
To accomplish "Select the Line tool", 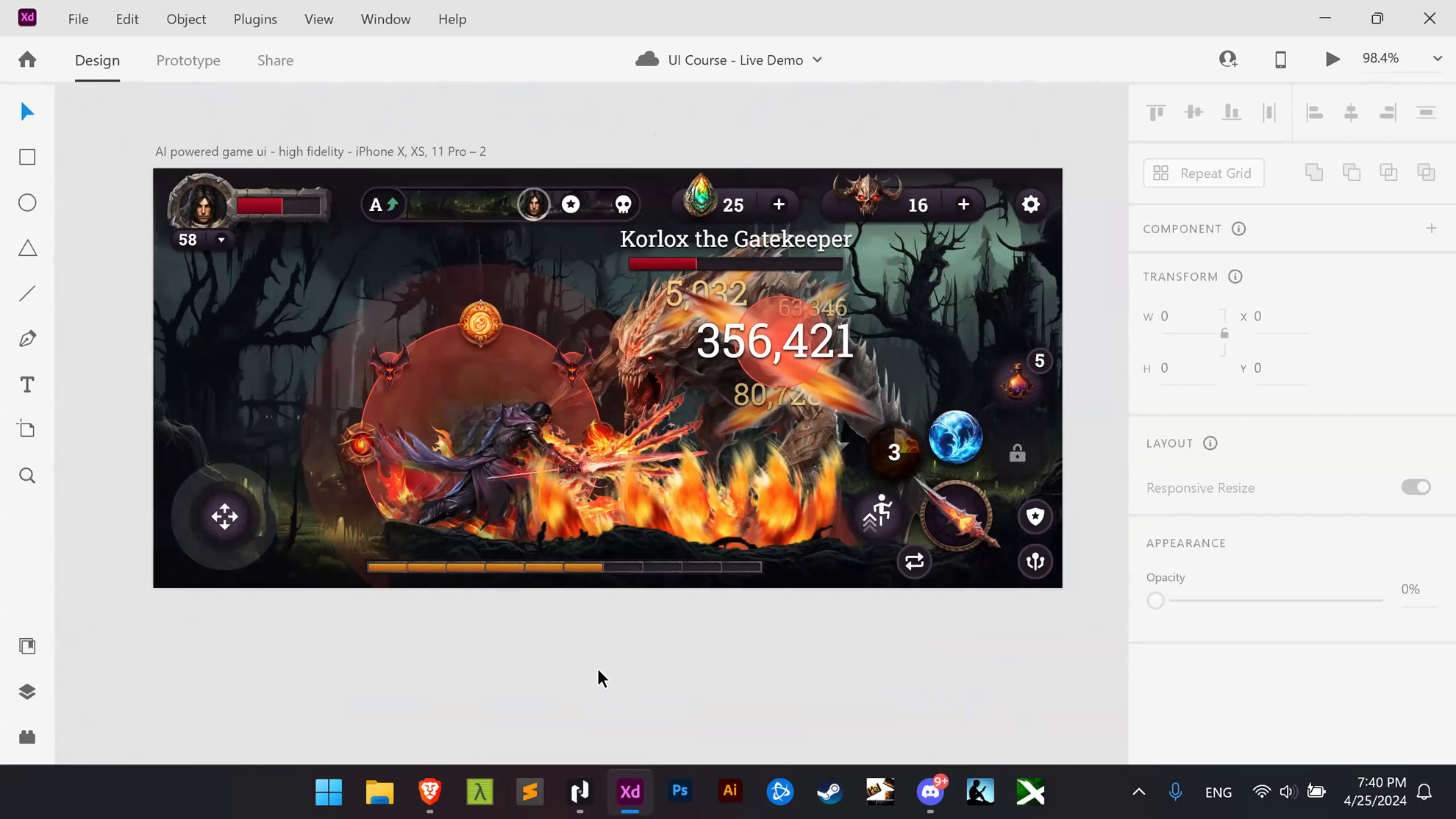I will point(27,294).
